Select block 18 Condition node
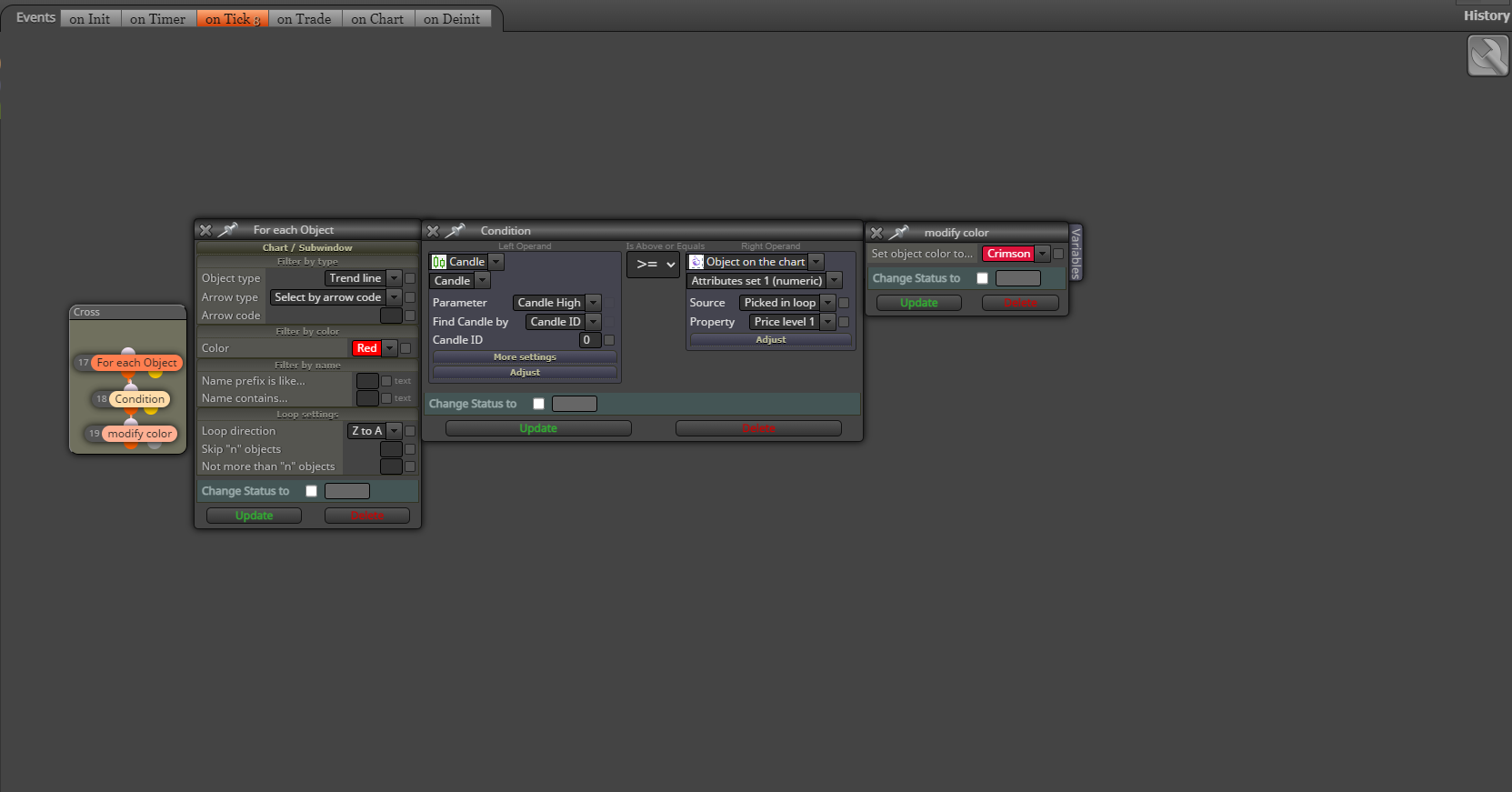Image resolution: width=1512 pixels, height=792 pixels. pos(140,399)
